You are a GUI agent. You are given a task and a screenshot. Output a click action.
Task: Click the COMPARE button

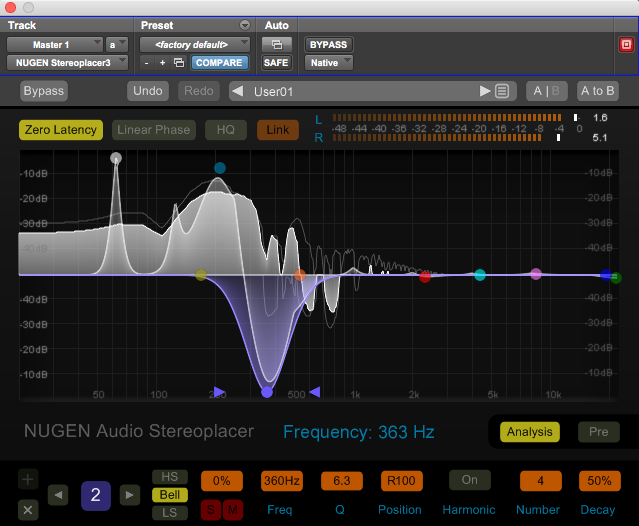(219, 63)
